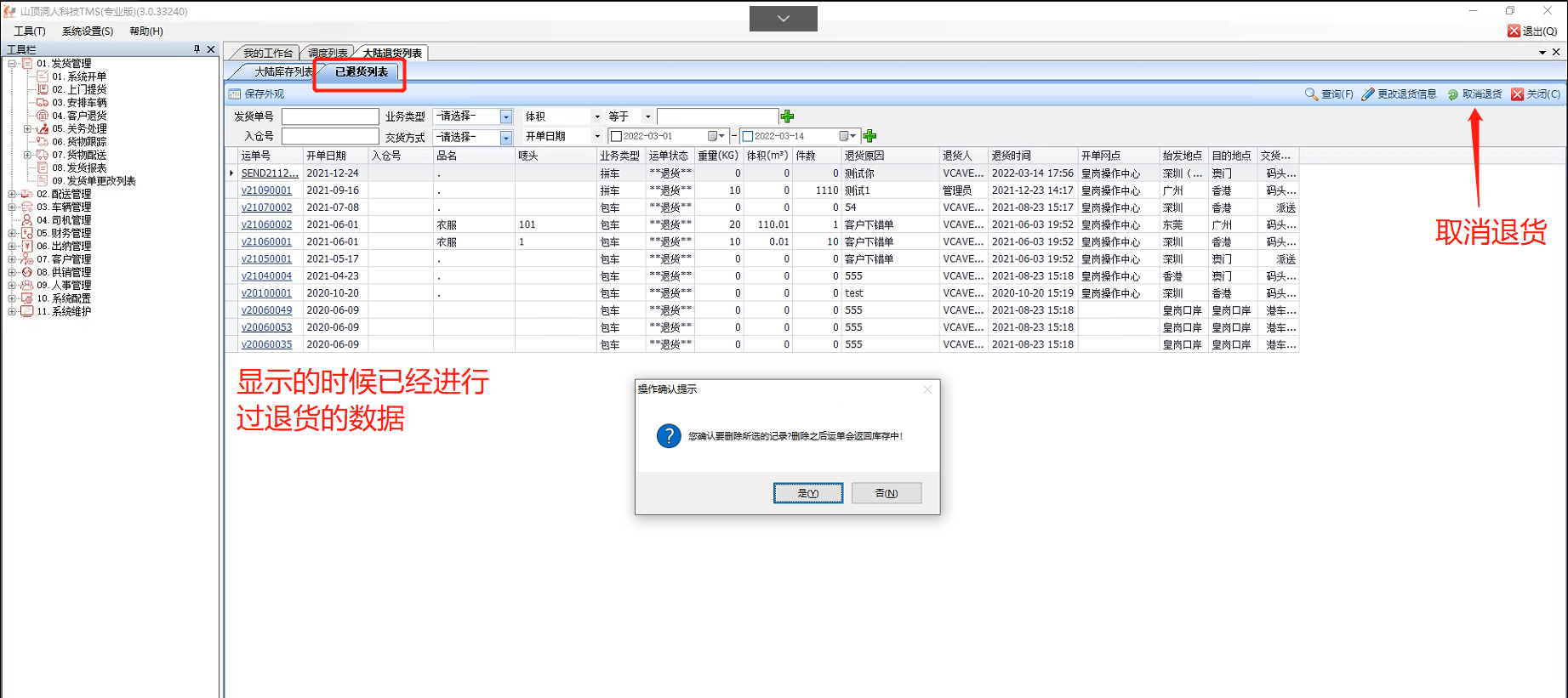Click the 取消退货 toolbar icon
This screenshot has width=1568, height=698.
[1453, 94]
